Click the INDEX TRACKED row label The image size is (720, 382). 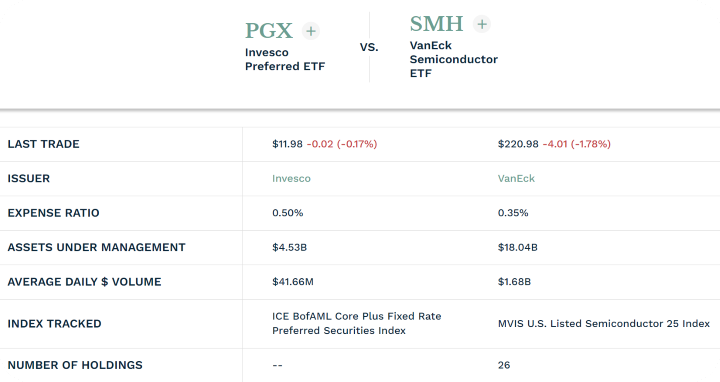coord(54,324)
